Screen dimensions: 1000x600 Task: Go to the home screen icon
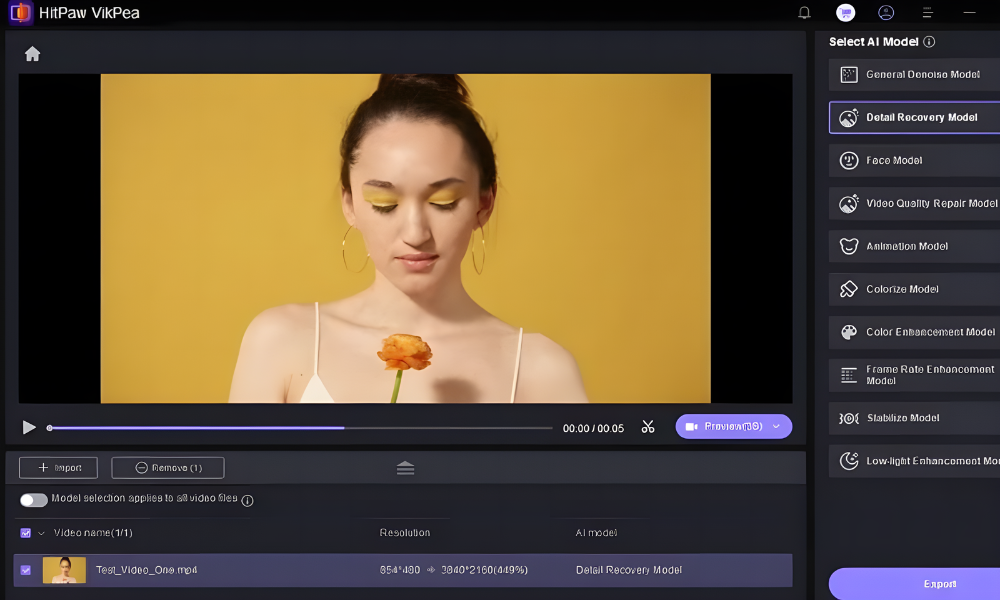click(x=33, y=54)
